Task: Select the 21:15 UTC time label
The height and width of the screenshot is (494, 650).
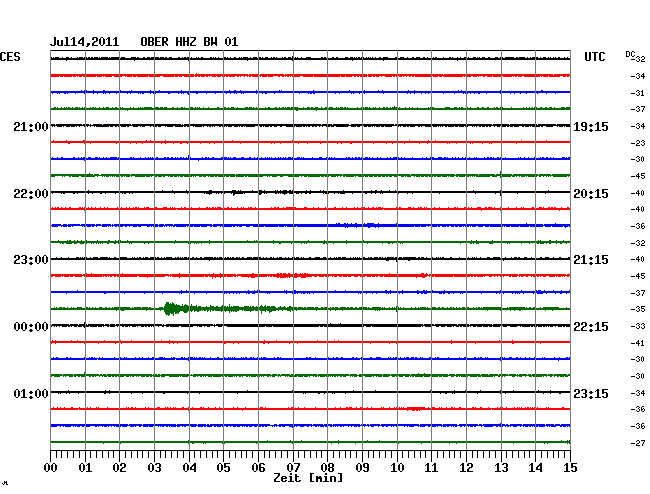Action: pos(591,260)
